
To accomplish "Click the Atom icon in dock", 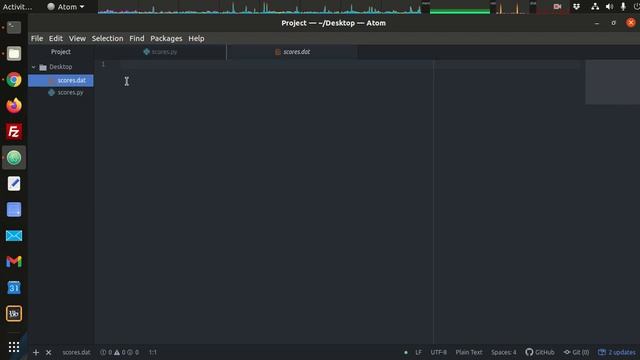I will tap(14, 158).
